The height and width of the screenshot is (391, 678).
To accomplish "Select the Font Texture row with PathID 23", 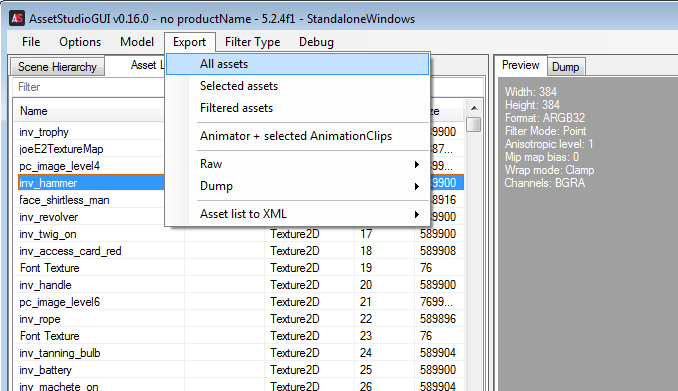I will (238, 336).
